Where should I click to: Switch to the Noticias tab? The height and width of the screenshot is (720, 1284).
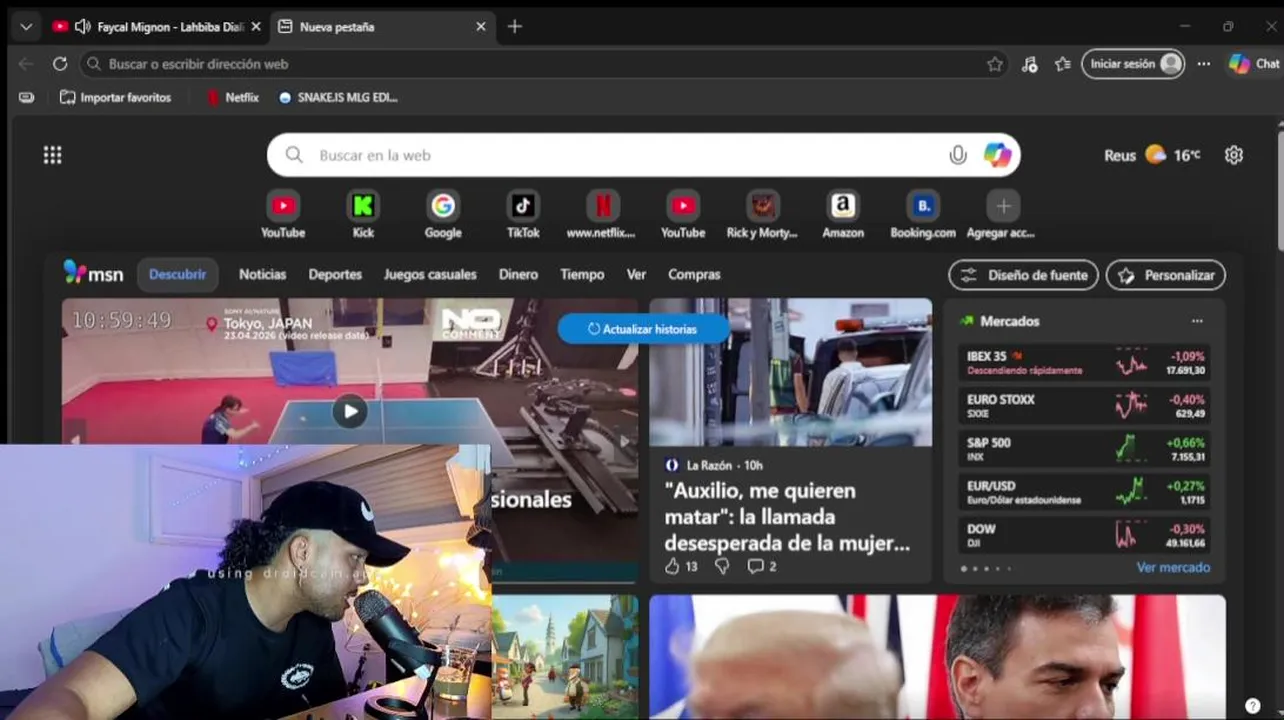coord(262,274)
